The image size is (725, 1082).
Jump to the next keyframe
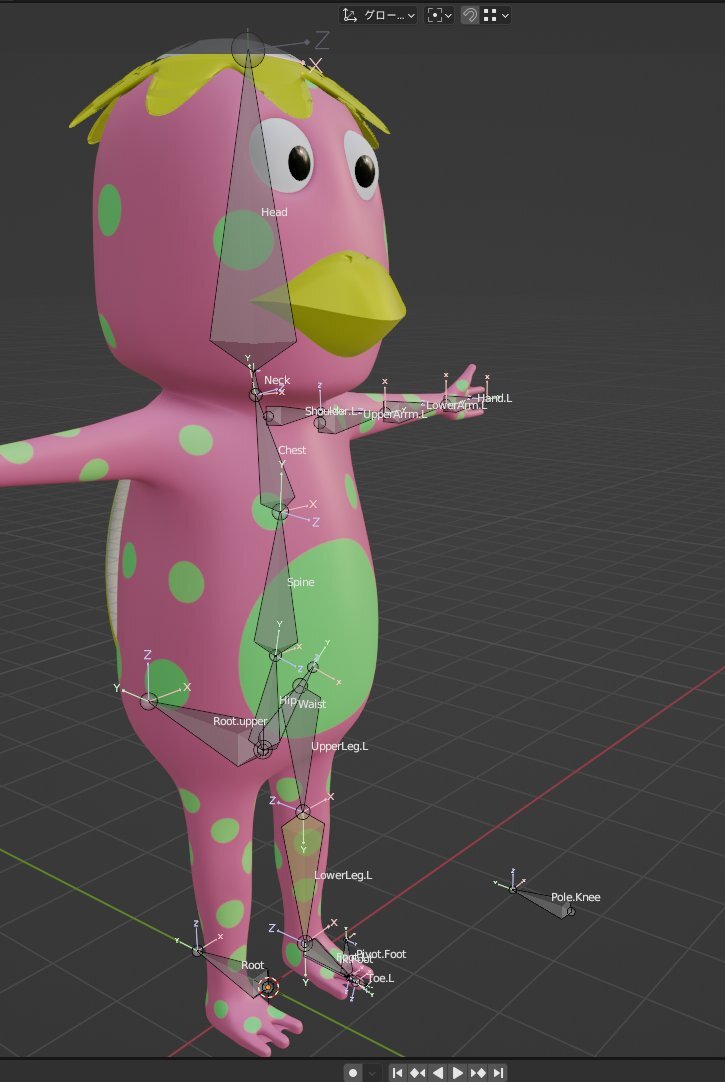(478, 1072)
